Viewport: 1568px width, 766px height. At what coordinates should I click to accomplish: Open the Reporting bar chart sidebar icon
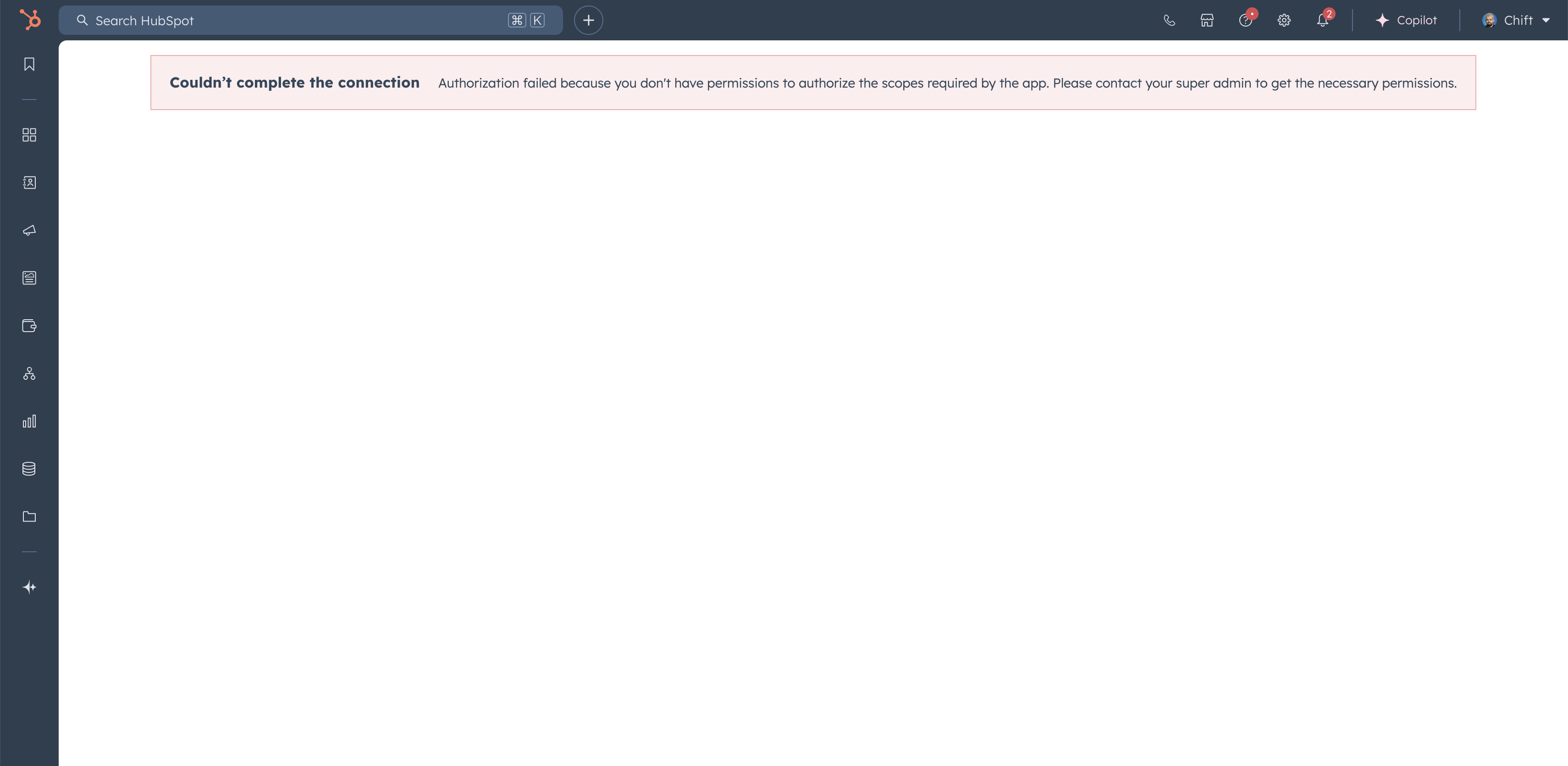pyautogui.click(x=29, y=422)
